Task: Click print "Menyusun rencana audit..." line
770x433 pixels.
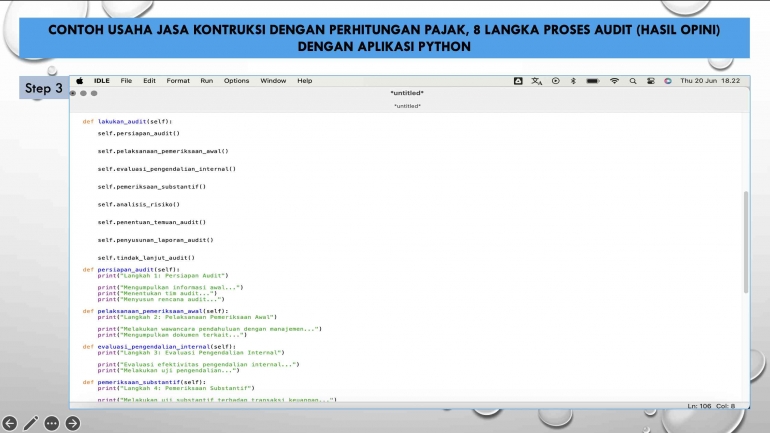Action: (x=161, y=299)
